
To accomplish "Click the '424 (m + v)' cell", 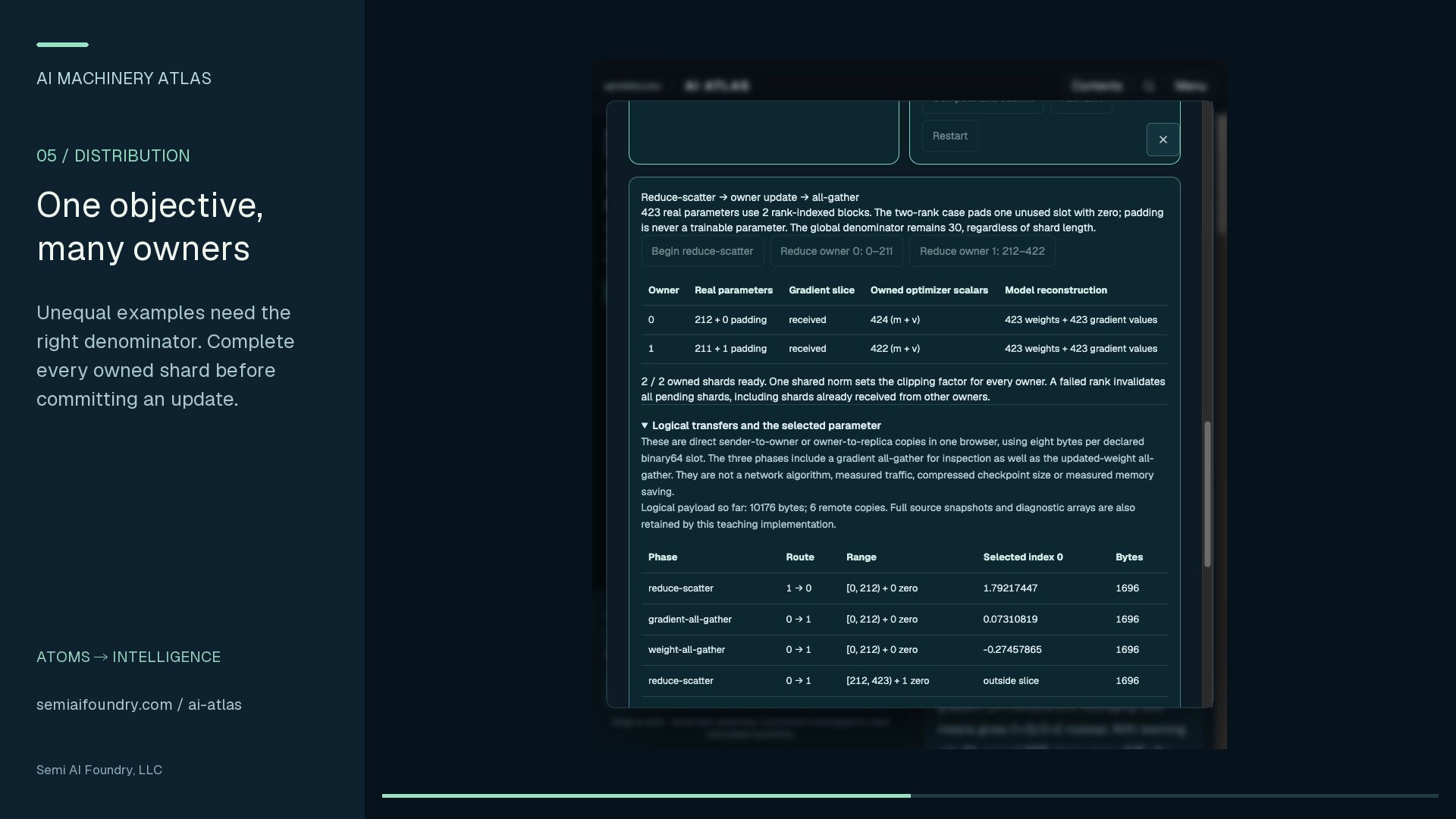I will [x=895, y=320].
